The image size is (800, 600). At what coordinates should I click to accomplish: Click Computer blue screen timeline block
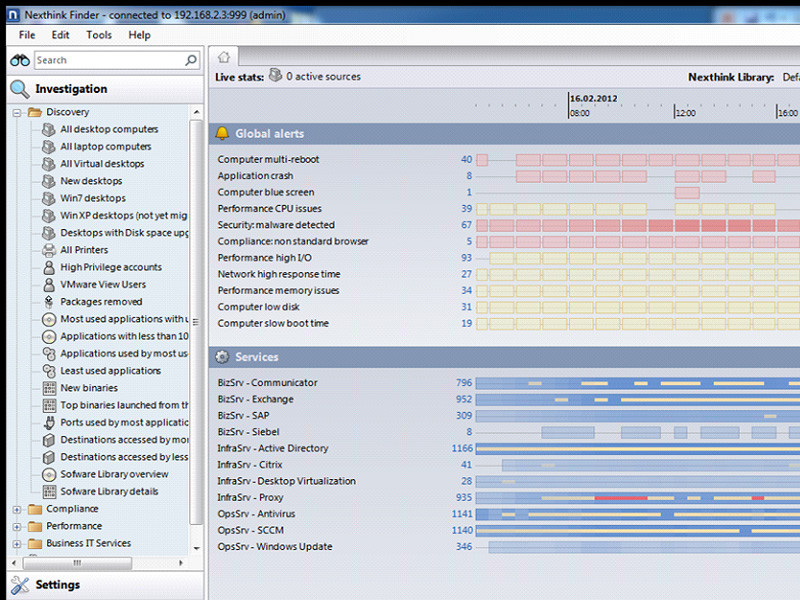pyautogui.click(x=687, y=193)
